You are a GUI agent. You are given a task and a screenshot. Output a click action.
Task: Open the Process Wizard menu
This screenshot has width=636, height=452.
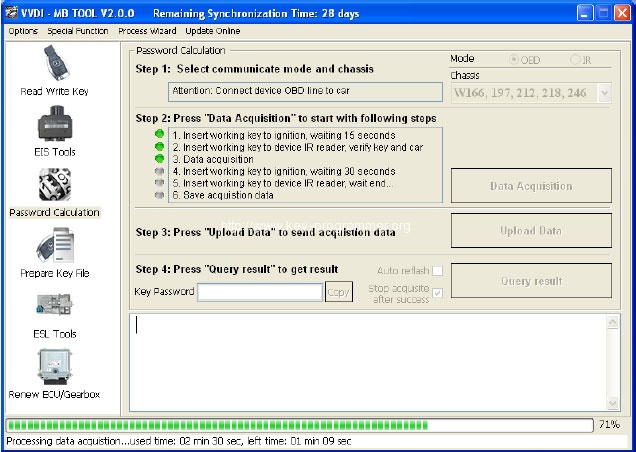pos(145,31)
